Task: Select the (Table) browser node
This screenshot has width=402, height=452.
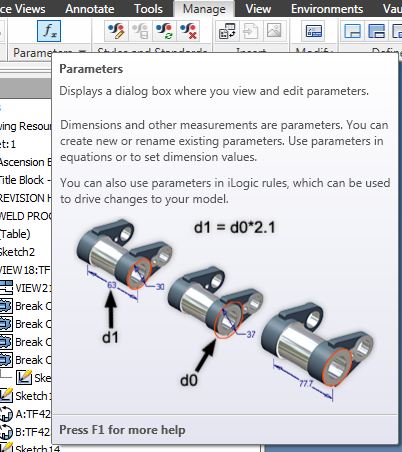Action: (15, 234)
